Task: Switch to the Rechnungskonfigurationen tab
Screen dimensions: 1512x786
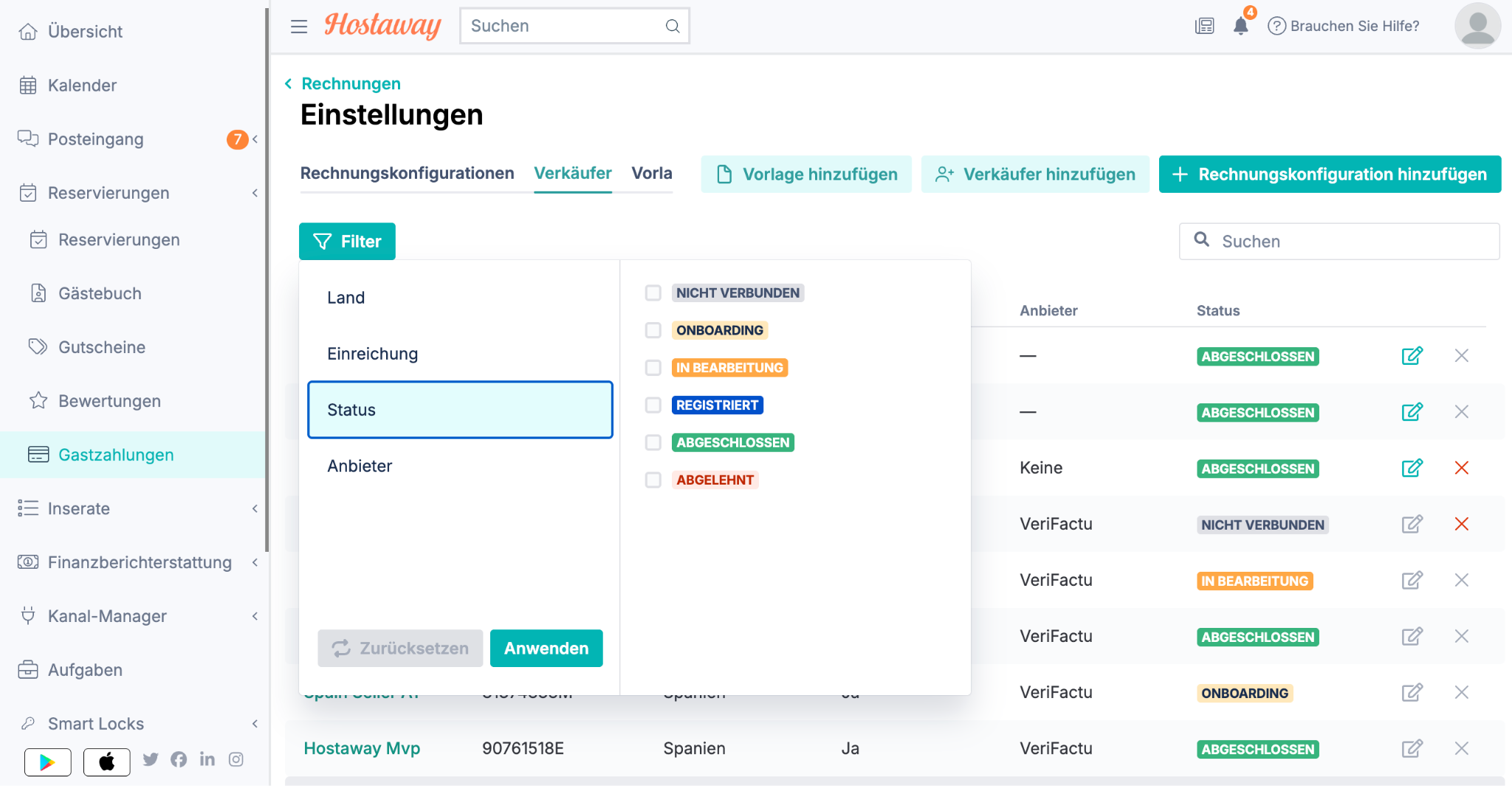Action: click(407, 173)
